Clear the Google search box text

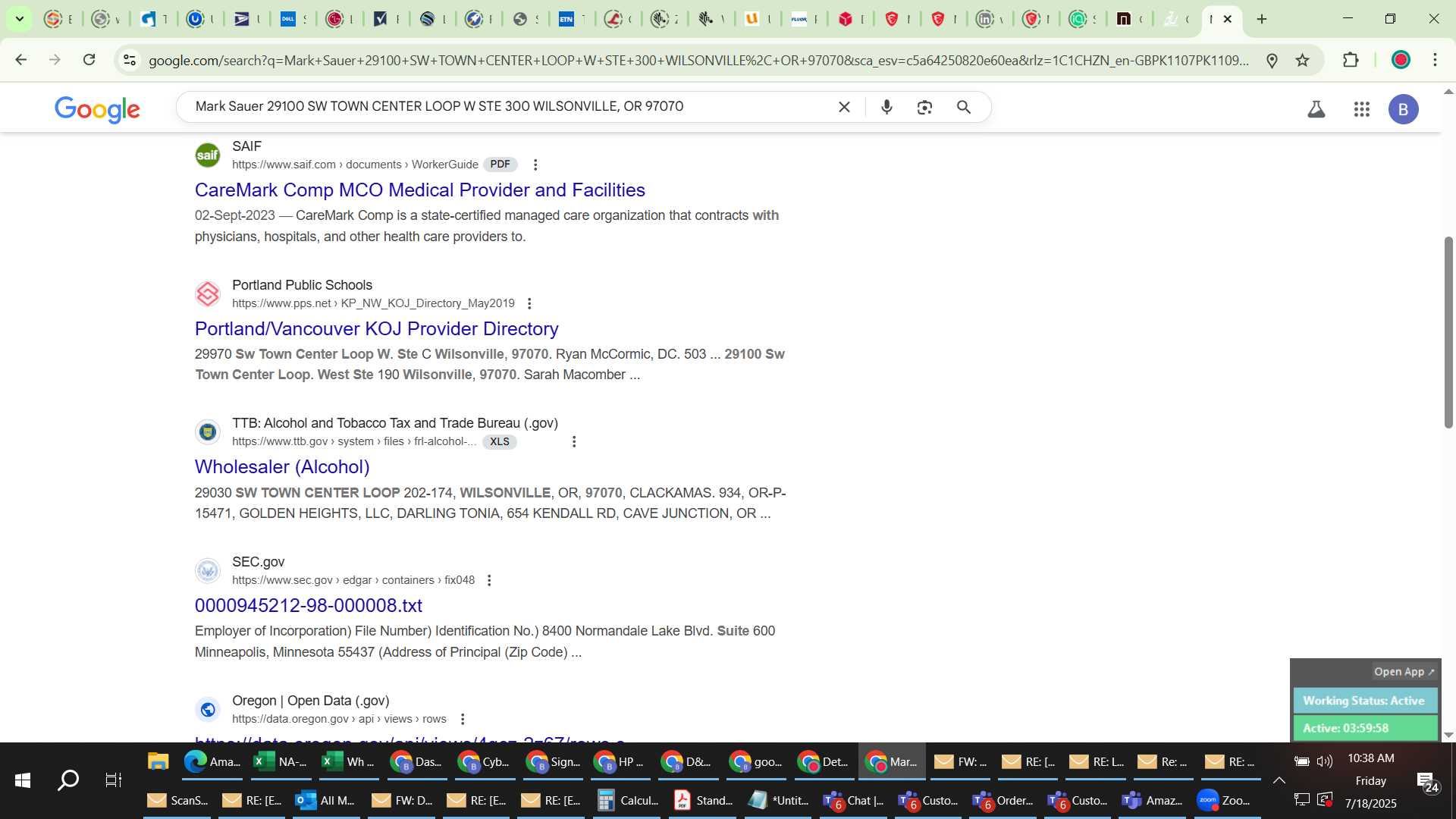(844, 107)
